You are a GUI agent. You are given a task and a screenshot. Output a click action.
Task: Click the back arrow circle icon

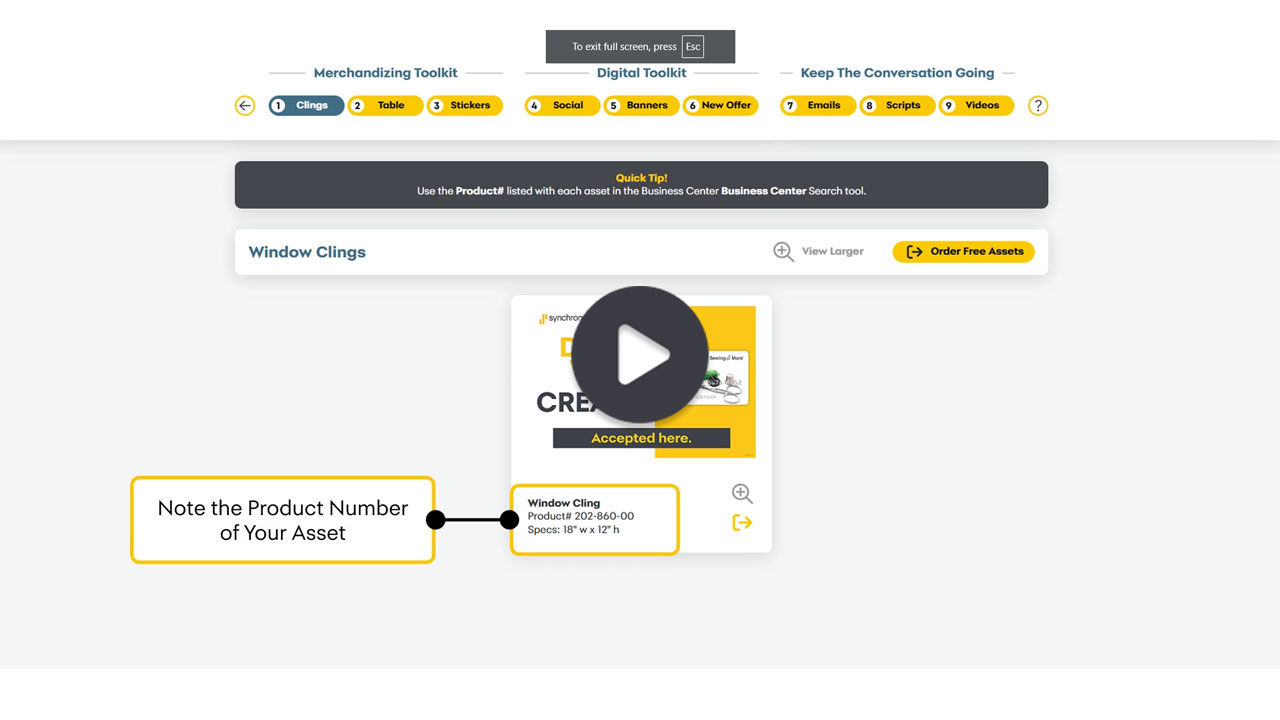coord(245,106)
